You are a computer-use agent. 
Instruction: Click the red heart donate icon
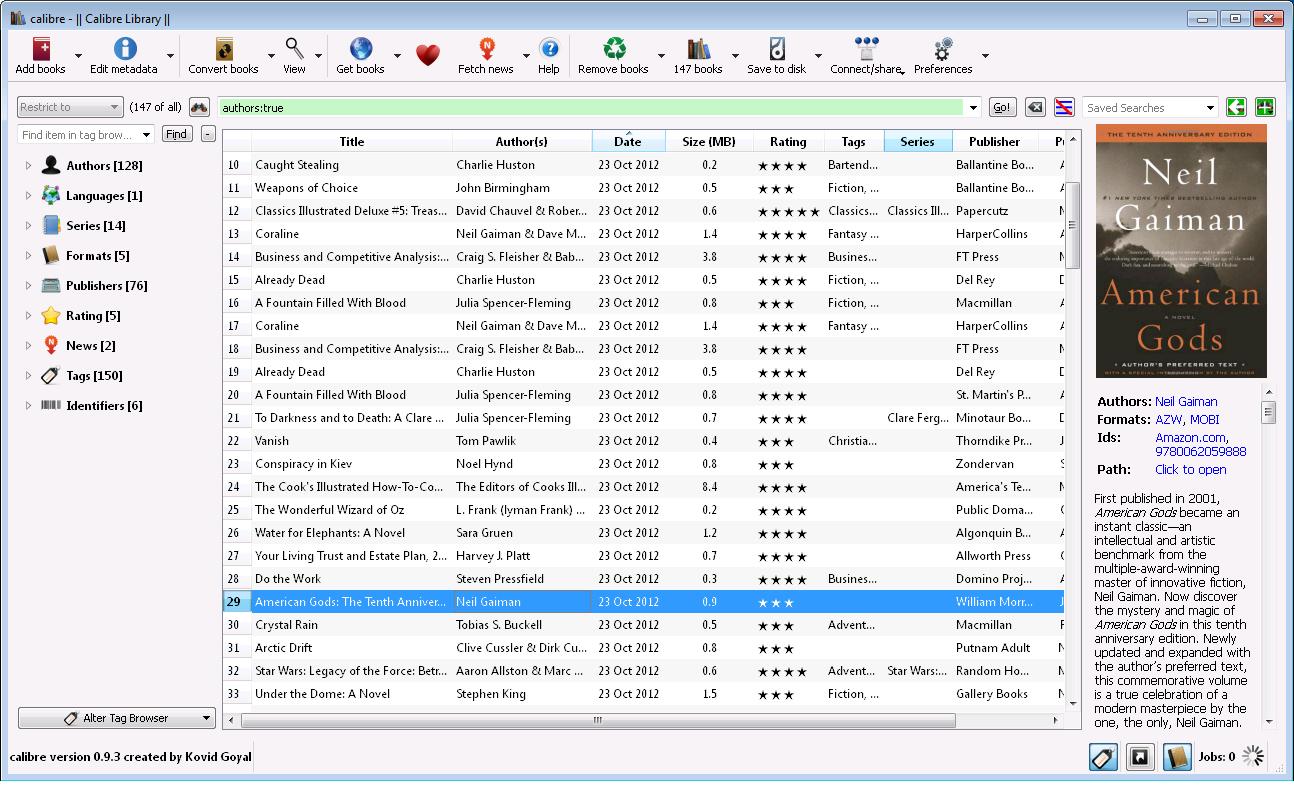(x=427, y=56)
